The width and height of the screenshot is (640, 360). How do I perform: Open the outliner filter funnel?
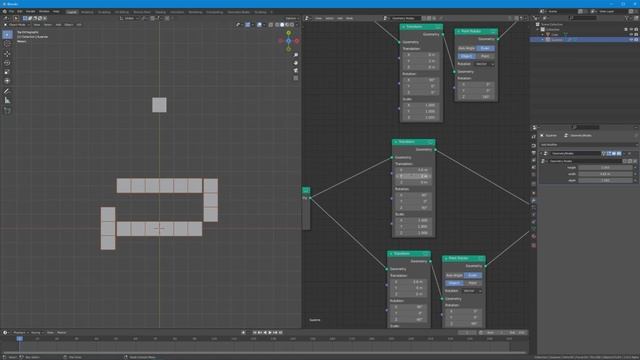pyautogui.click(x=627, y=18)
